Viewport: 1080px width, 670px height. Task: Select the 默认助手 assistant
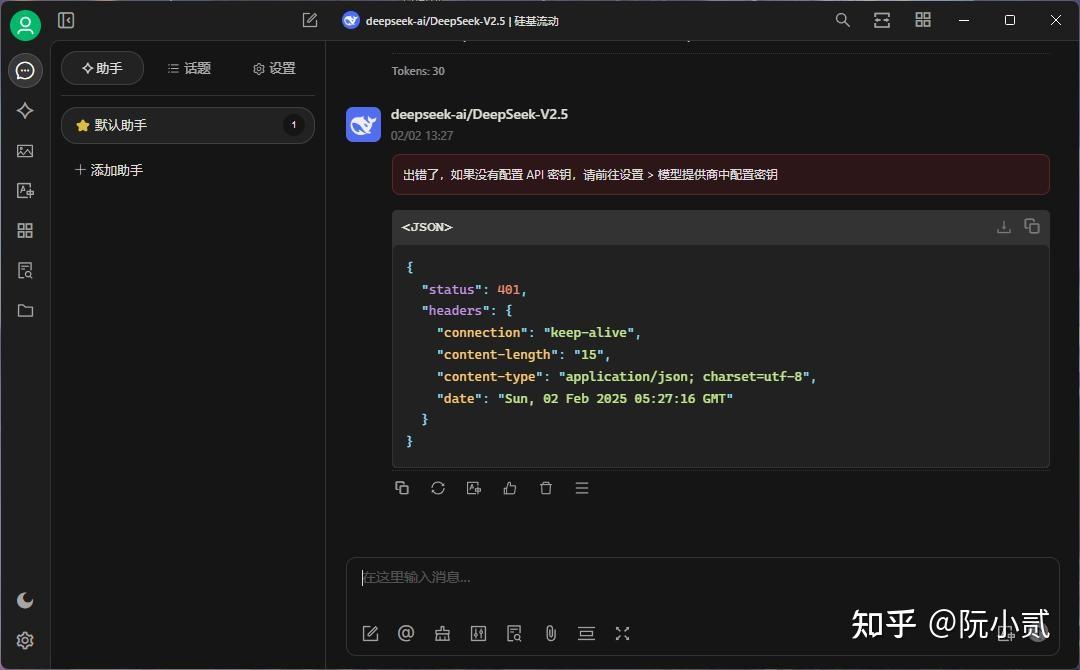pos(188,125)
